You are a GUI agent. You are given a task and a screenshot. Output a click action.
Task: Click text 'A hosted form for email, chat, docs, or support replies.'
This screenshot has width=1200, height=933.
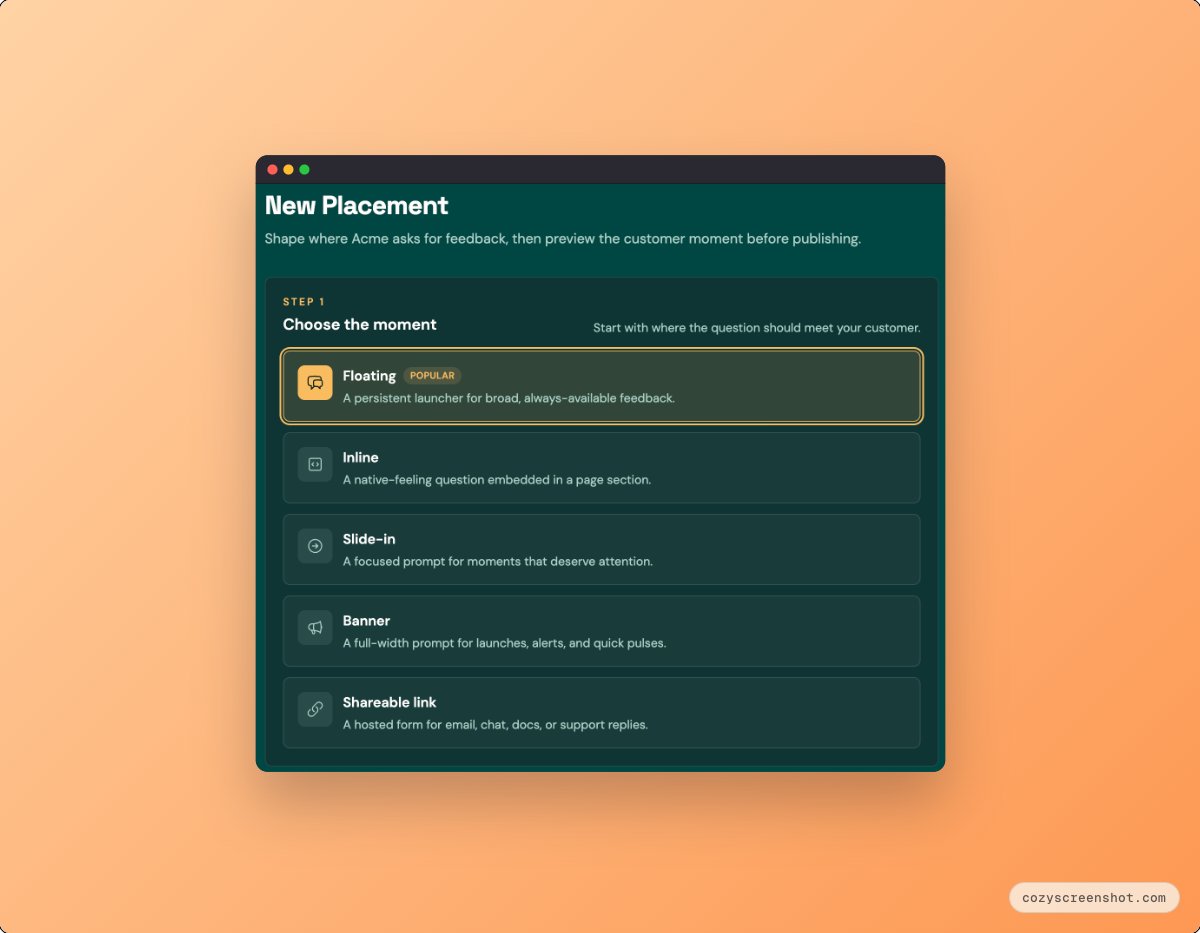pos(495,725)
